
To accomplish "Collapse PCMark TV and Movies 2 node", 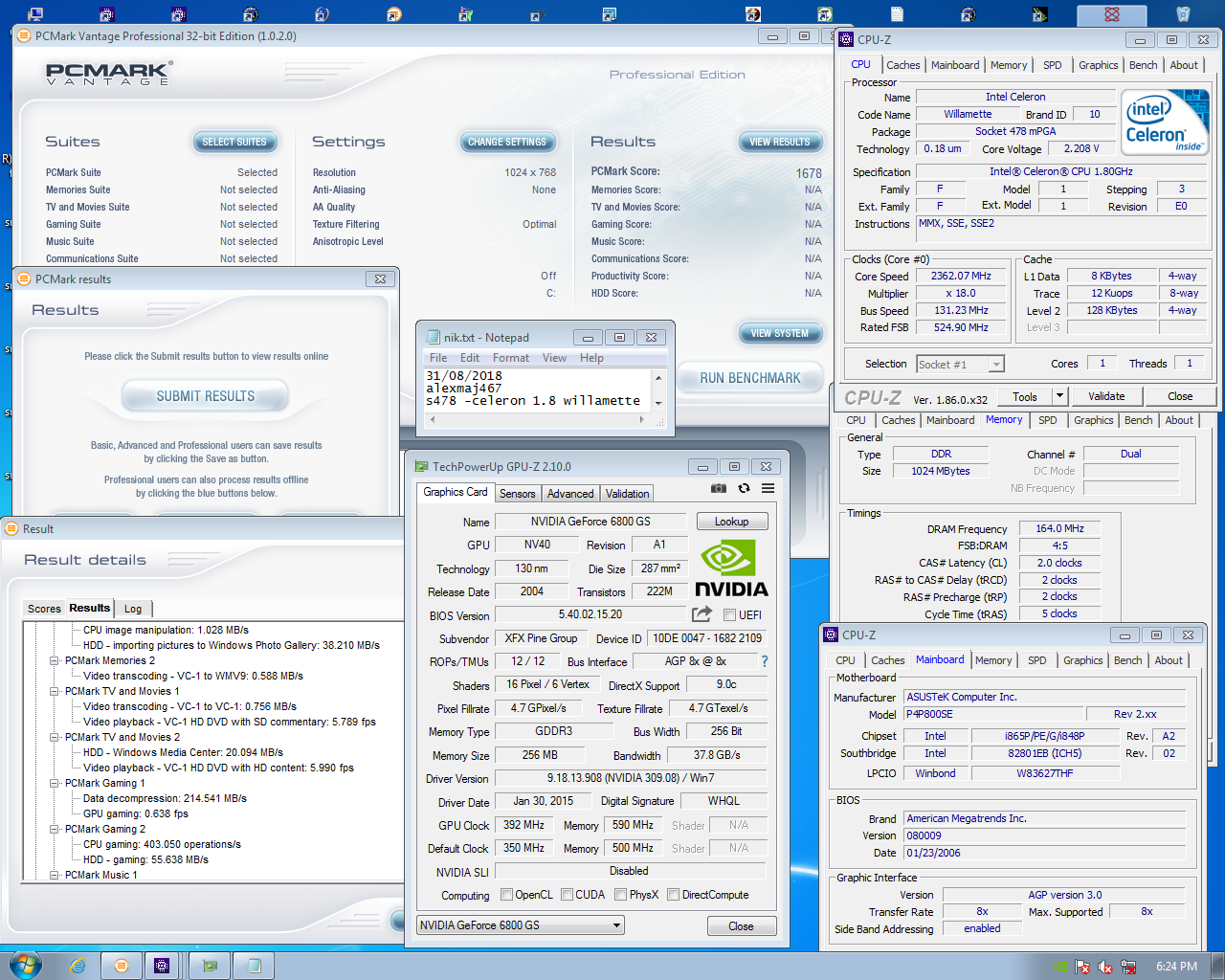I will coord(55,738).
